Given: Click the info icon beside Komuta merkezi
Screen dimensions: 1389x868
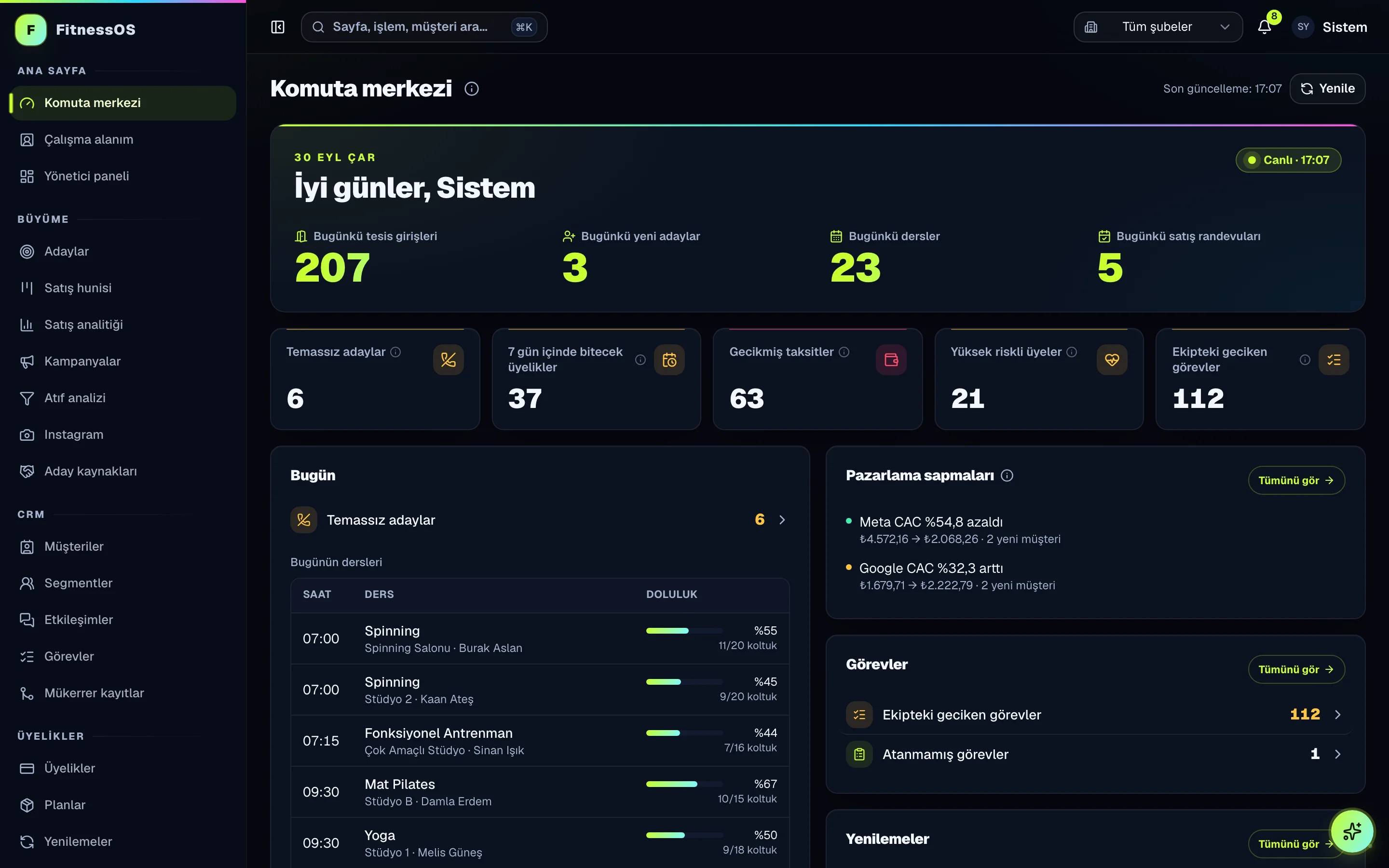Looking at the screenshot, I should point(472,89).
